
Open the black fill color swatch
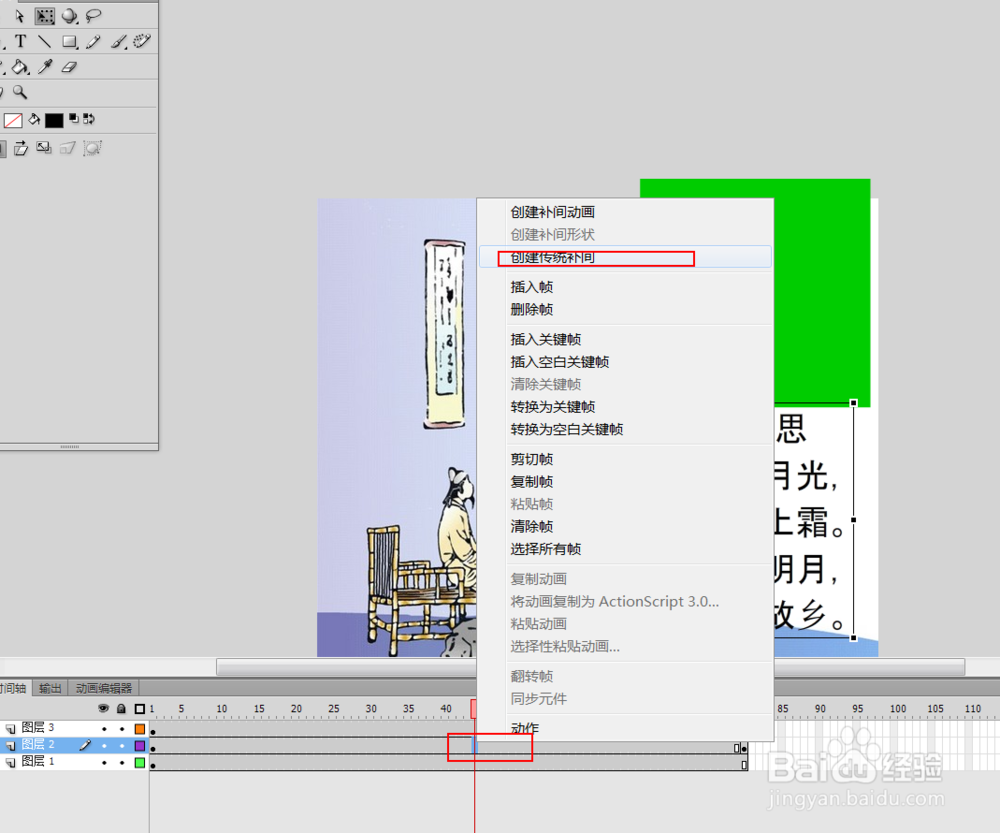pos(54,120)
